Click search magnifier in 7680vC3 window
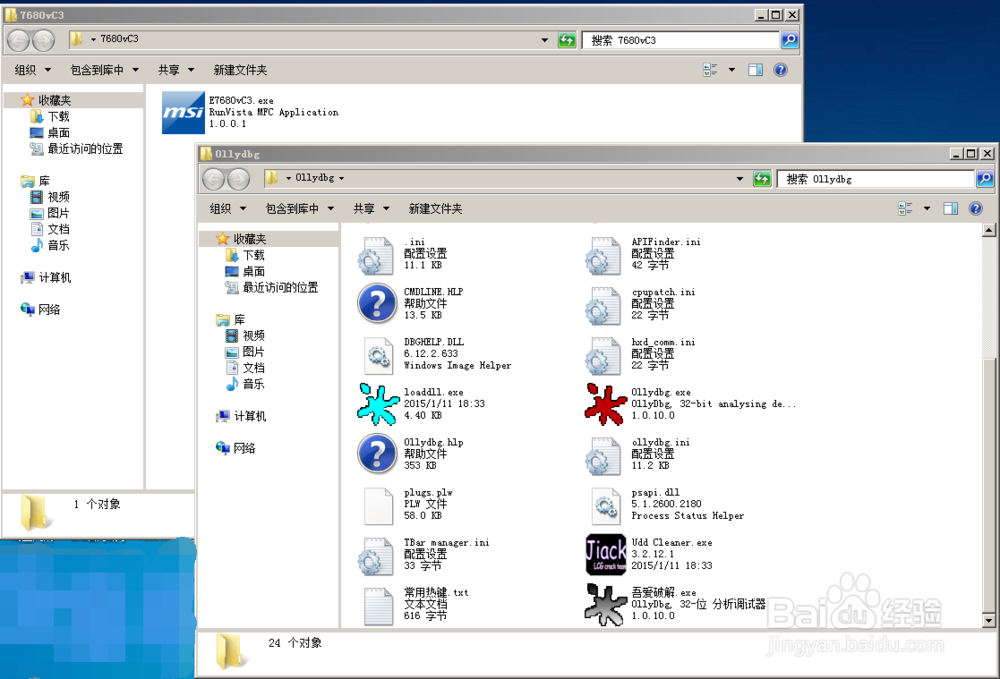The image size is (1000, 679). pos(790,40)
